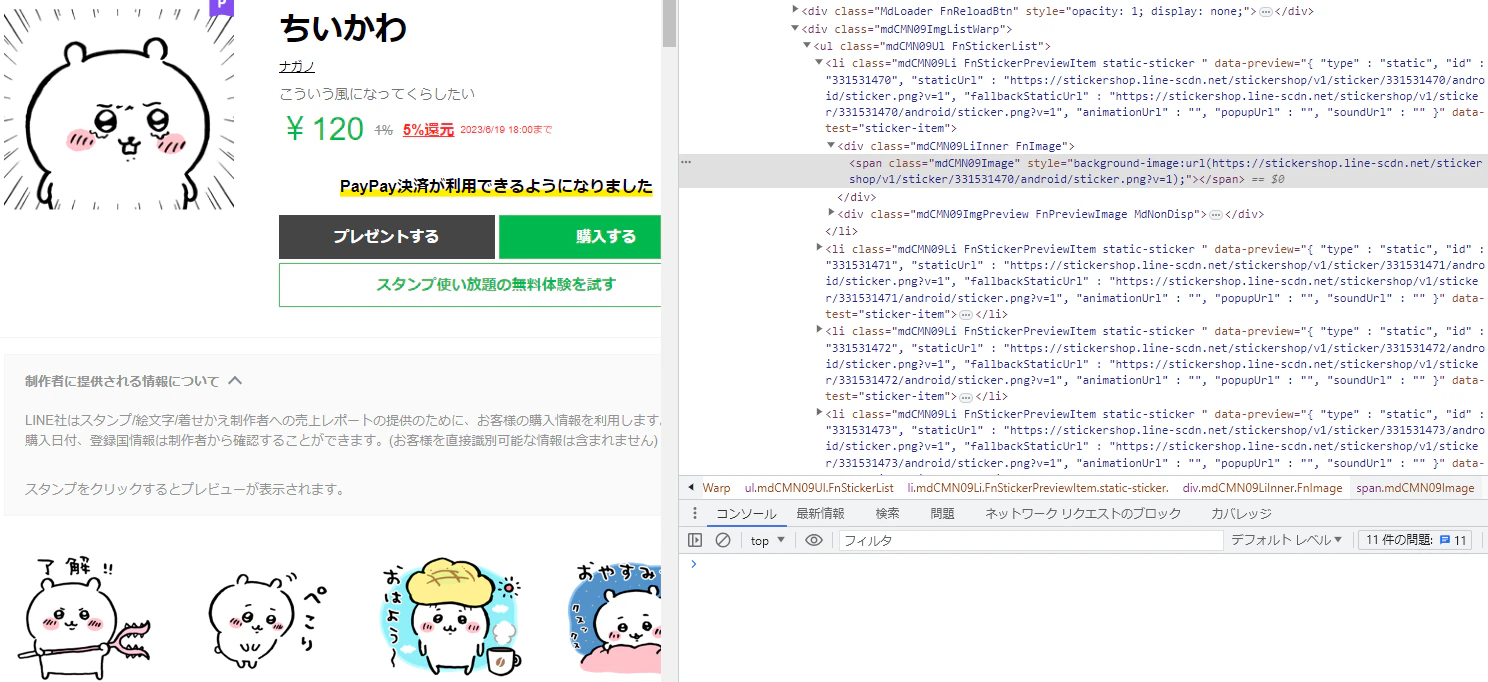Select the span.mdCMN09Image breadcrumb
The image size is (1488, 682).
(x=1415, y=488)
